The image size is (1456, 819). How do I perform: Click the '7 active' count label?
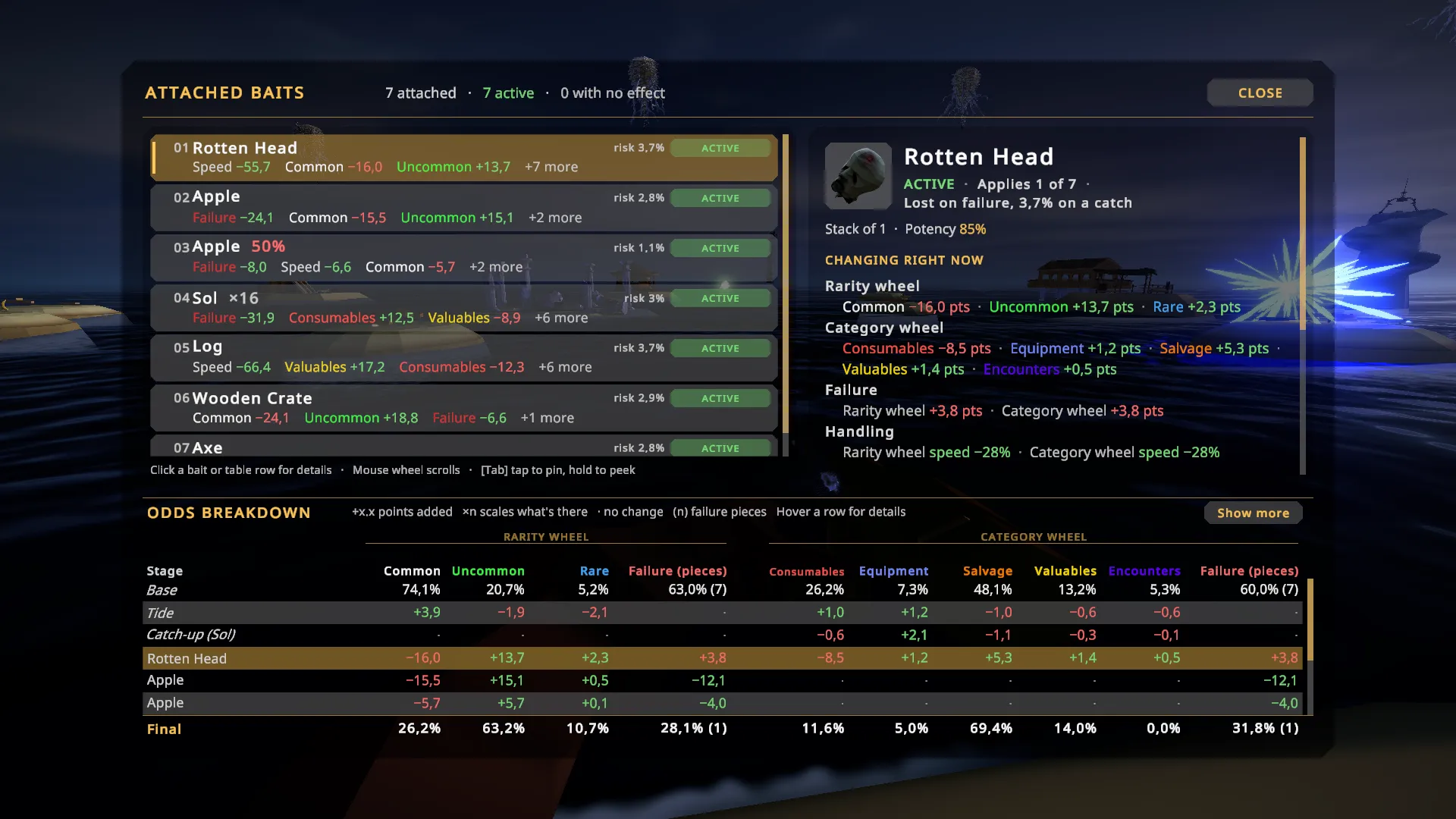point(508,93)
